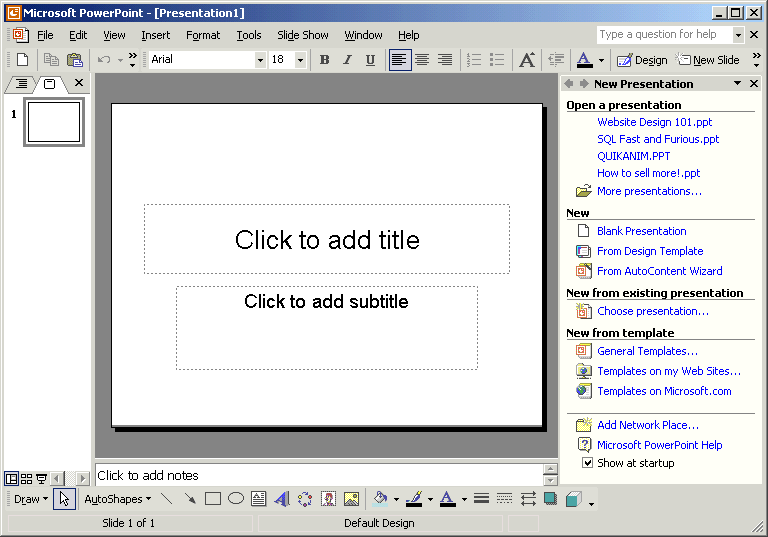Open Line Color dropdown arrow

click(431, 499)
